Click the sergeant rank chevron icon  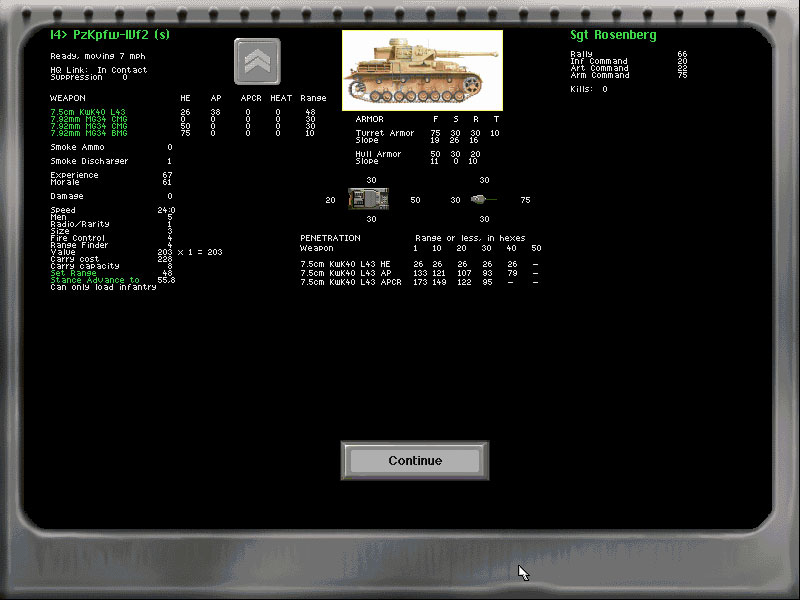[257, 62]
